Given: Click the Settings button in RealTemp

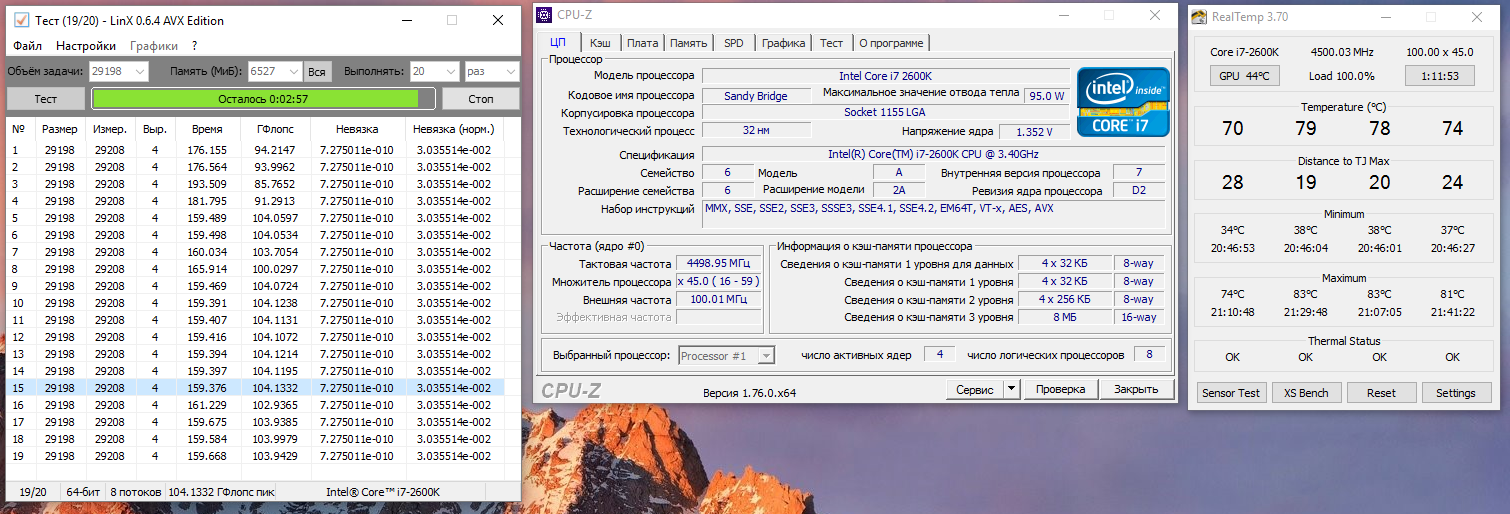Looking at the screenshot, I should point(1455,393).
